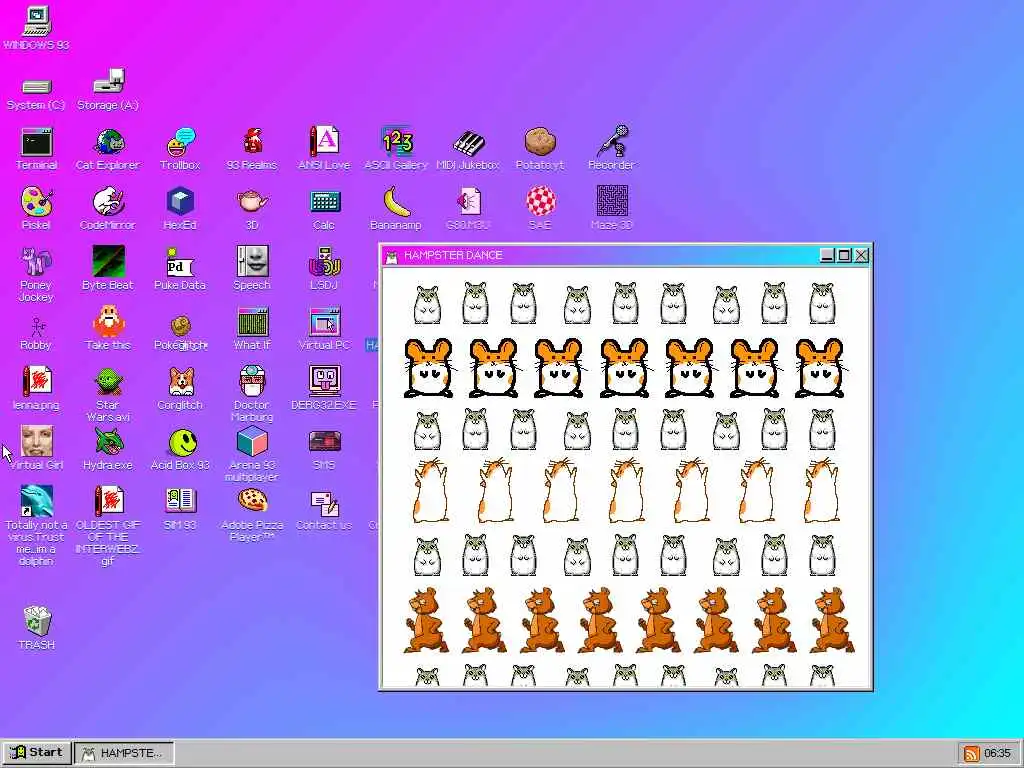Launch the Take this icon

pyautogui.click(x=108, y=322)
